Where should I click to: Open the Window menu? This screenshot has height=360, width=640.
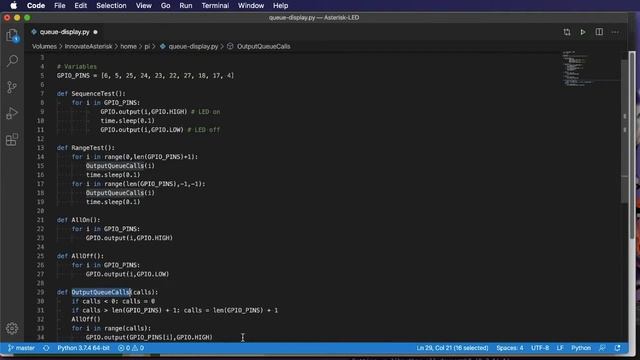coord(251,6)
